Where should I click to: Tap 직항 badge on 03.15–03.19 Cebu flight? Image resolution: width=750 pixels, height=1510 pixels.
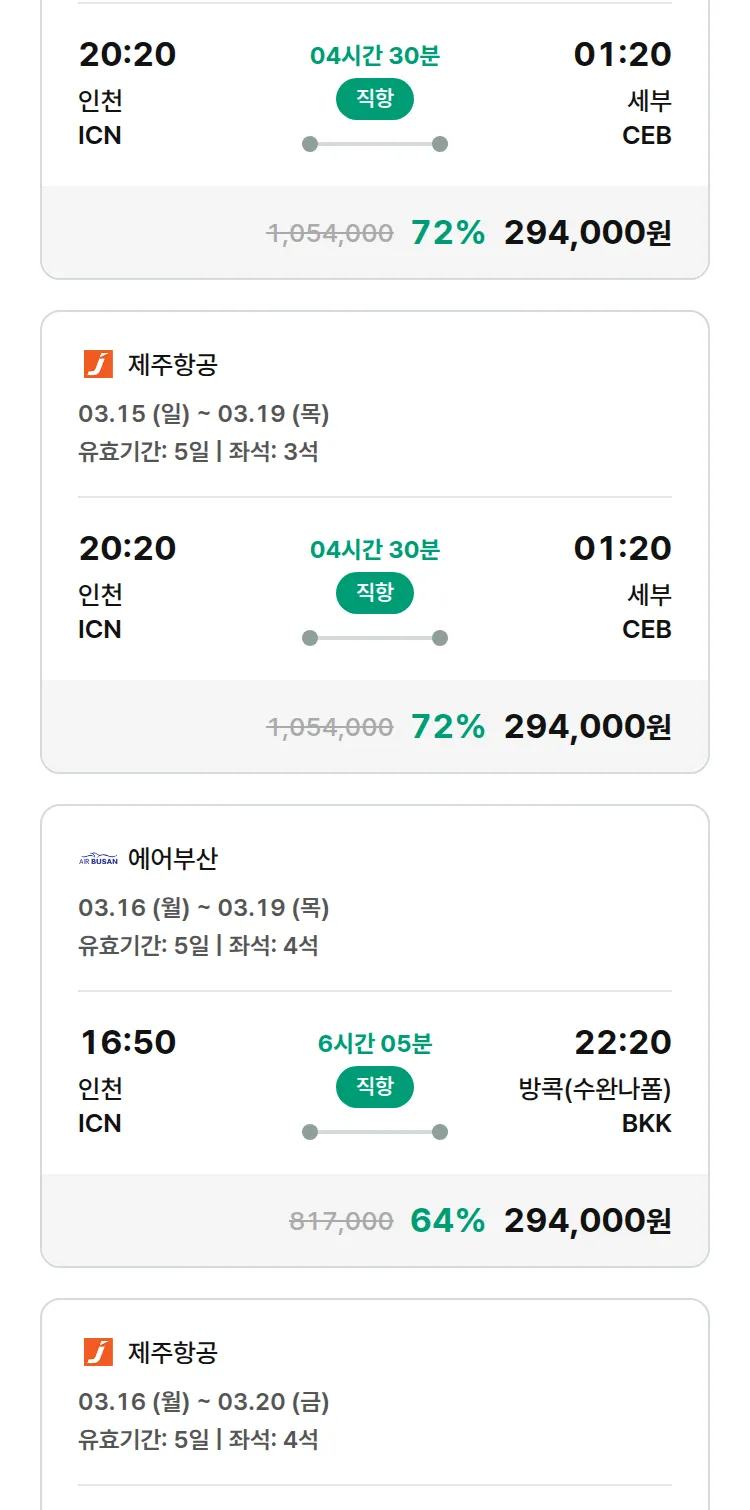coord(375,593)
